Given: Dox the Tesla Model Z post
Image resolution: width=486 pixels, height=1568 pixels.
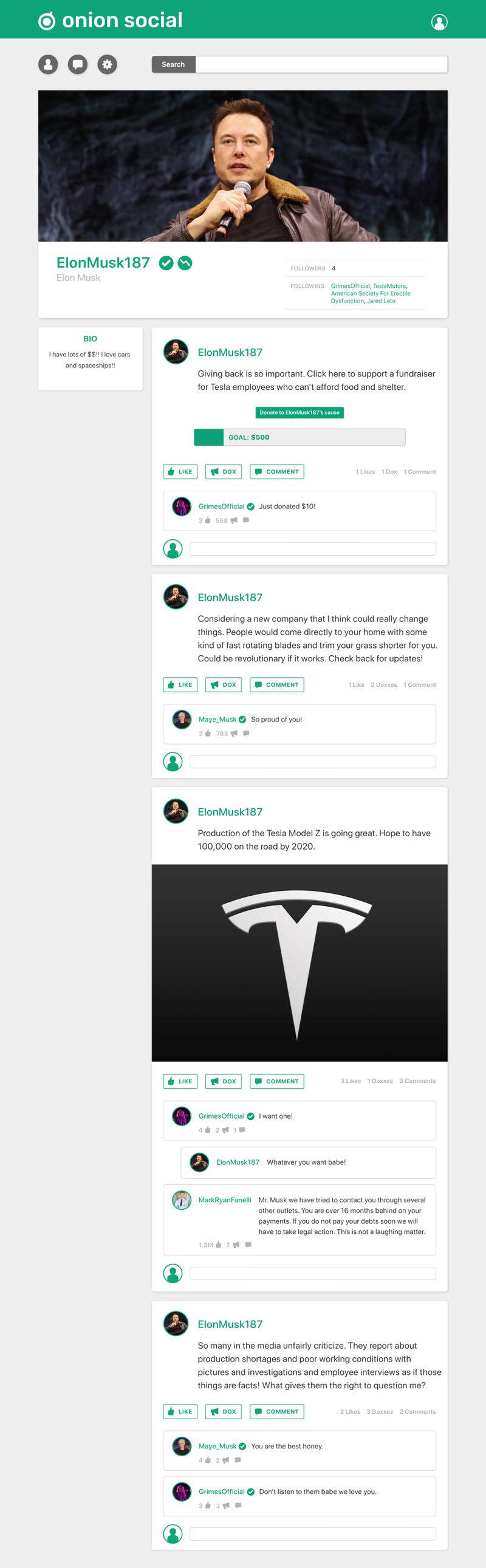Looking at the screenshot, I should (x=224, y=1081).
